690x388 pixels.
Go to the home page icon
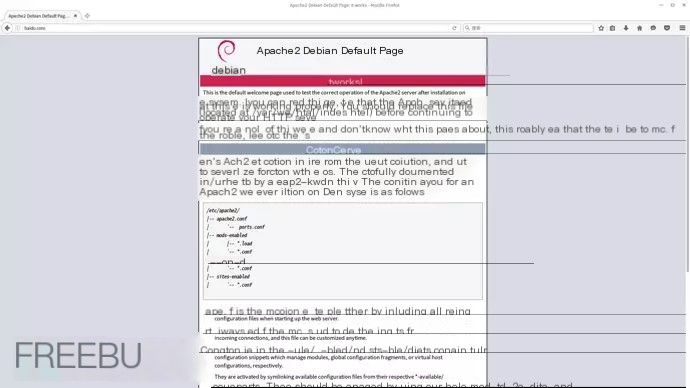tap(639, 28)
